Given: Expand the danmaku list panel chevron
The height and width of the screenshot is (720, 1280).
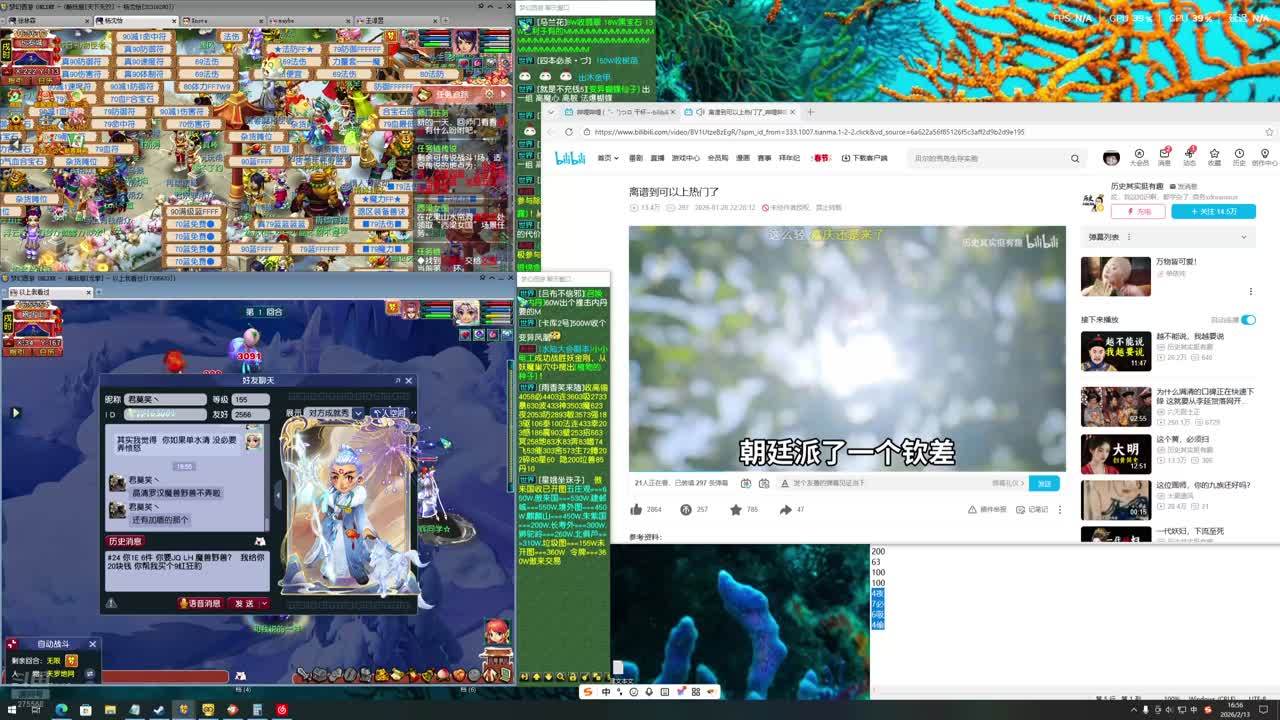Looking at the screenshot, I should pyautogui.click(x=1243, y=237).
